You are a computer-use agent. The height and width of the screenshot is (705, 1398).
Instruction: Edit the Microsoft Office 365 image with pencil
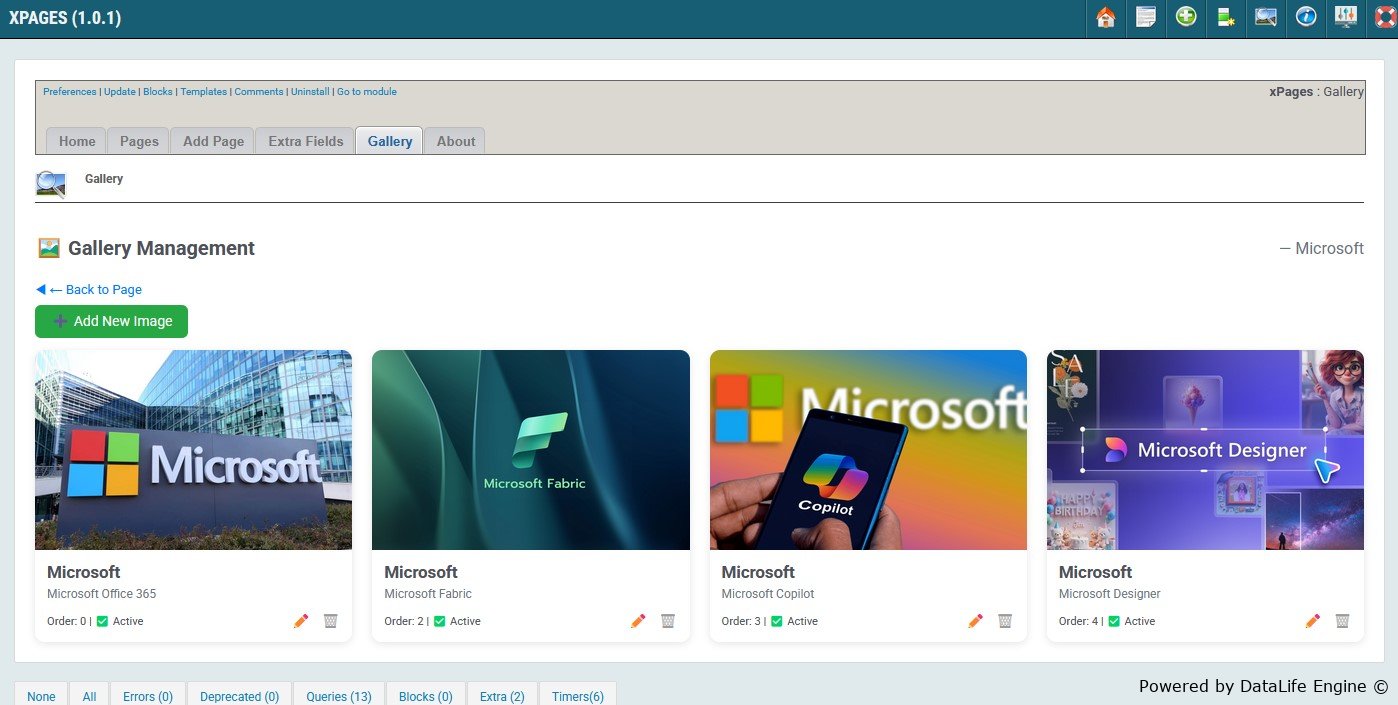(x=301, y=621)
